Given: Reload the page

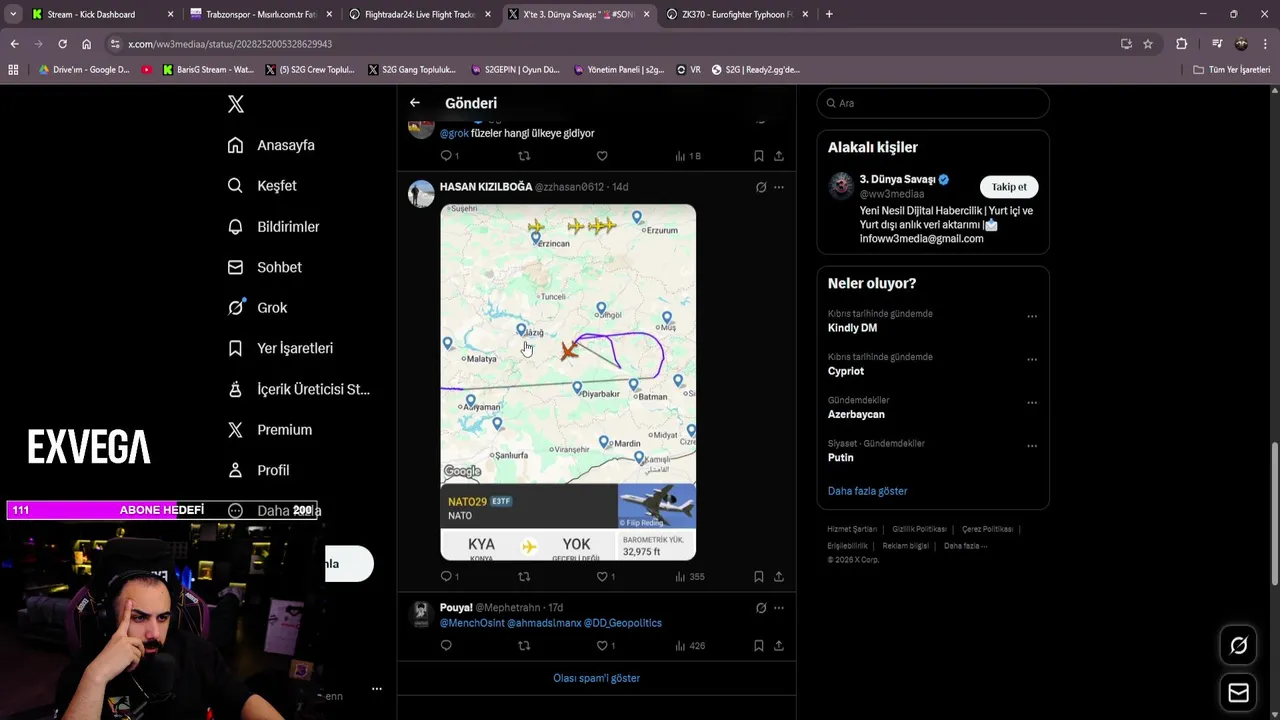Looking at the screenshot, I should click(x=62, y=44).
